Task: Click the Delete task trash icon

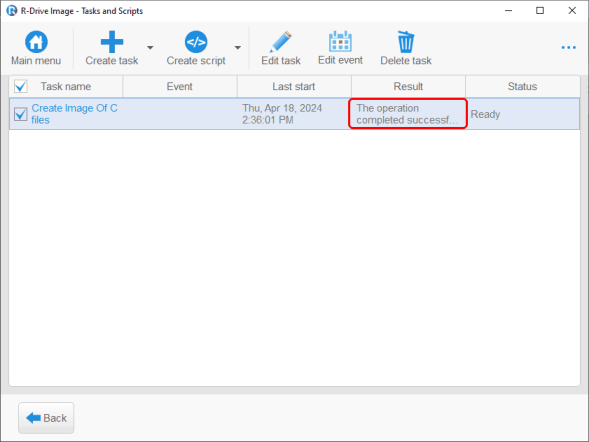Action: click(406, 42)
